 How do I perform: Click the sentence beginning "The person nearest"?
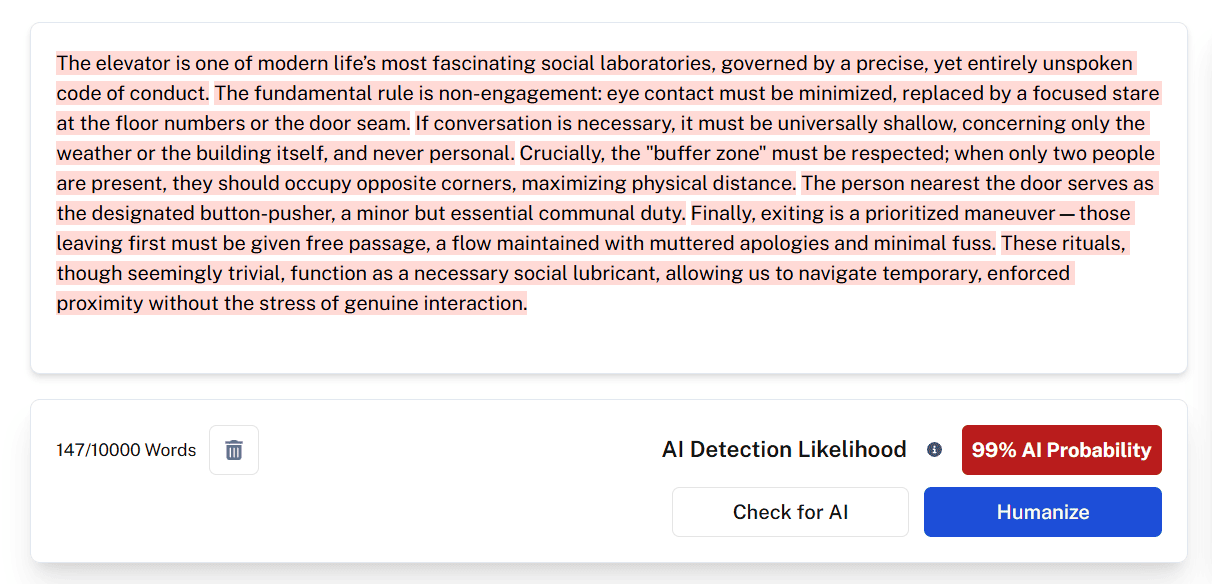(x=975, y=184)
